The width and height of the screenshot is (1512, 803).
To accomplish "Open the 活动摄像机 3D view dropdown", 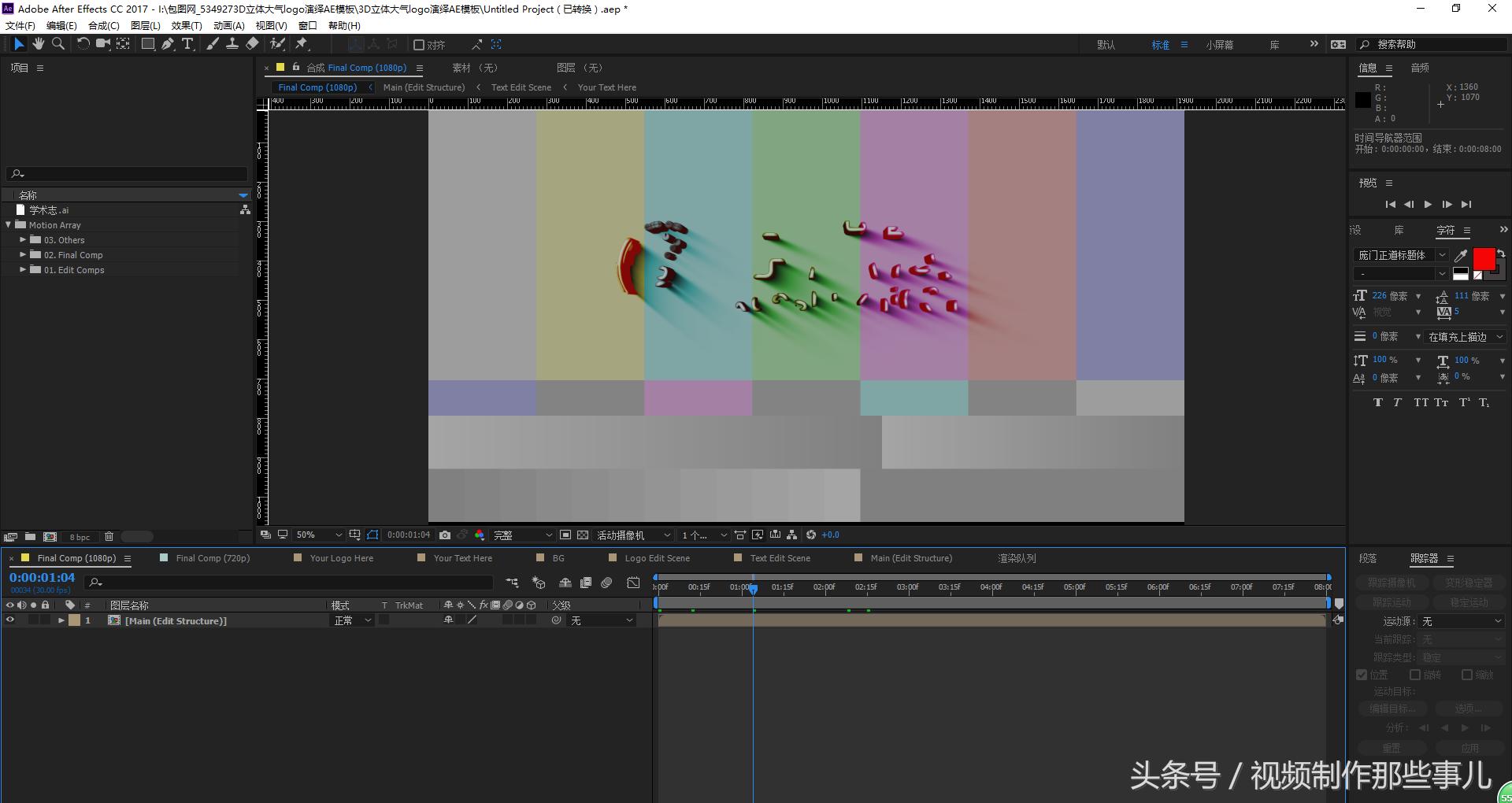I will click(634, 535).
